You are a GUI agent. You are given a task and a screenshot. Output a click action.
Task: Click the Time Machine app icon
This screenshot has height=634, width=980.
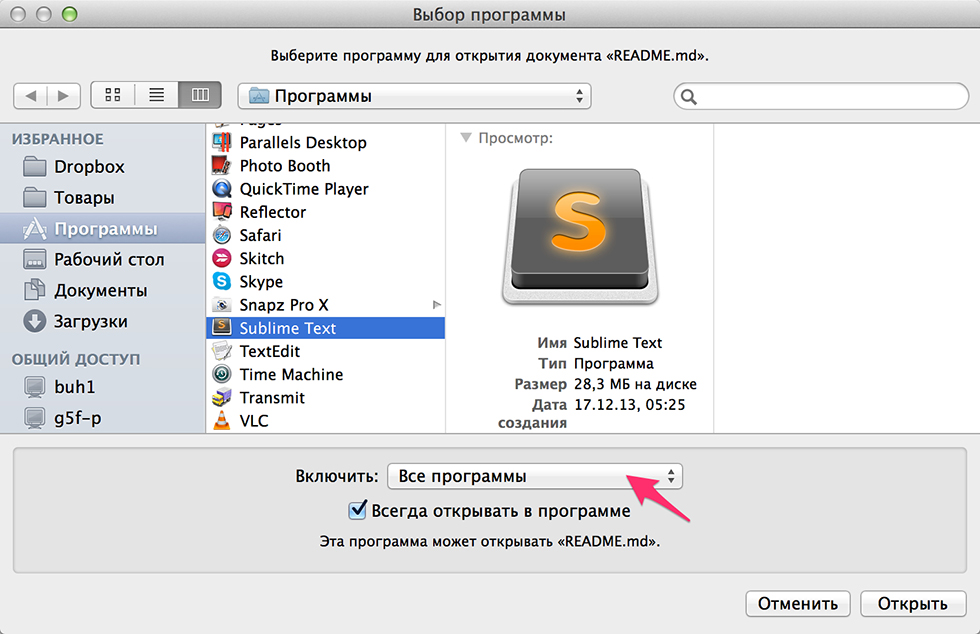click(x=222, y=375)
